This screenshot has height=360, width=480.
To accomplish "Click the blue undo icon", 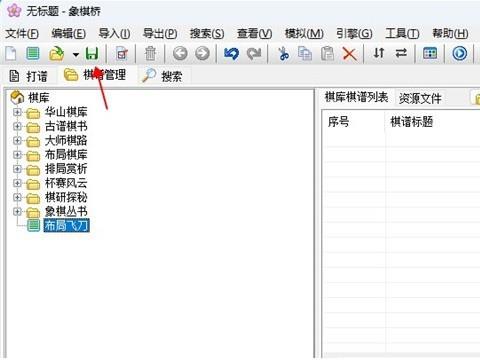I will tap(231, 53).
